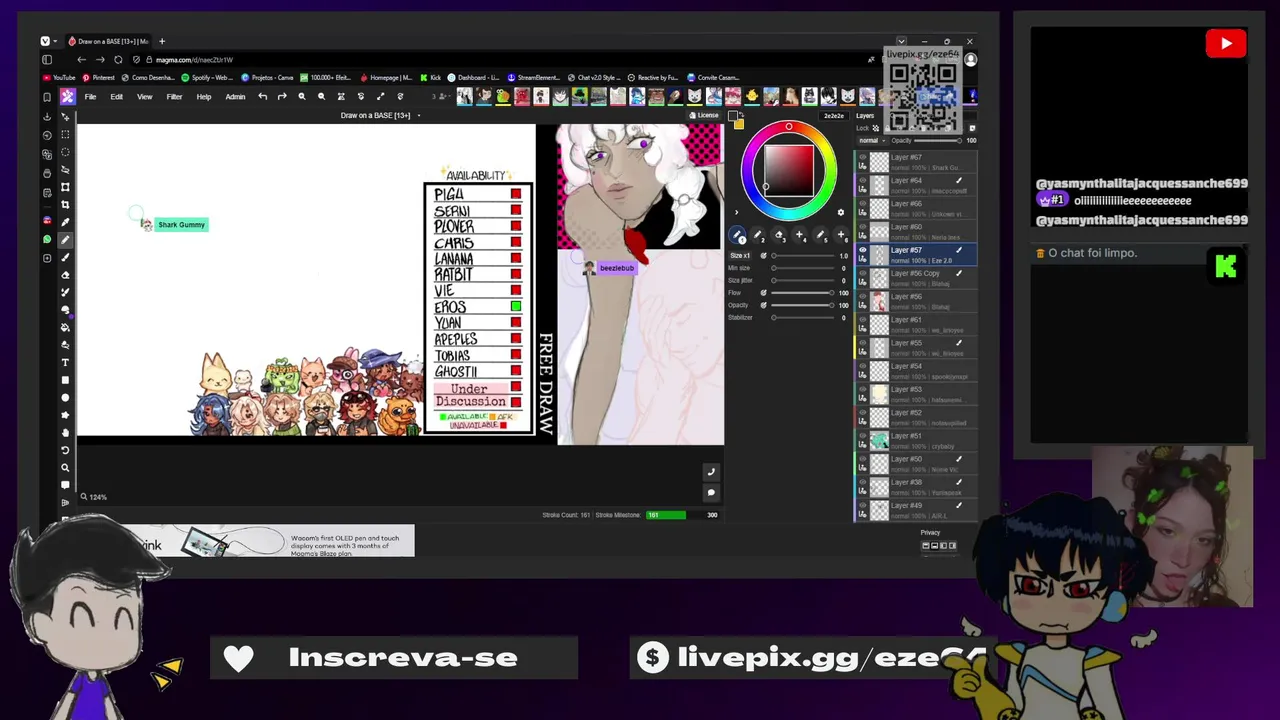
Task: Adjust the layer Opacity slider
Action: coord(939,140)
